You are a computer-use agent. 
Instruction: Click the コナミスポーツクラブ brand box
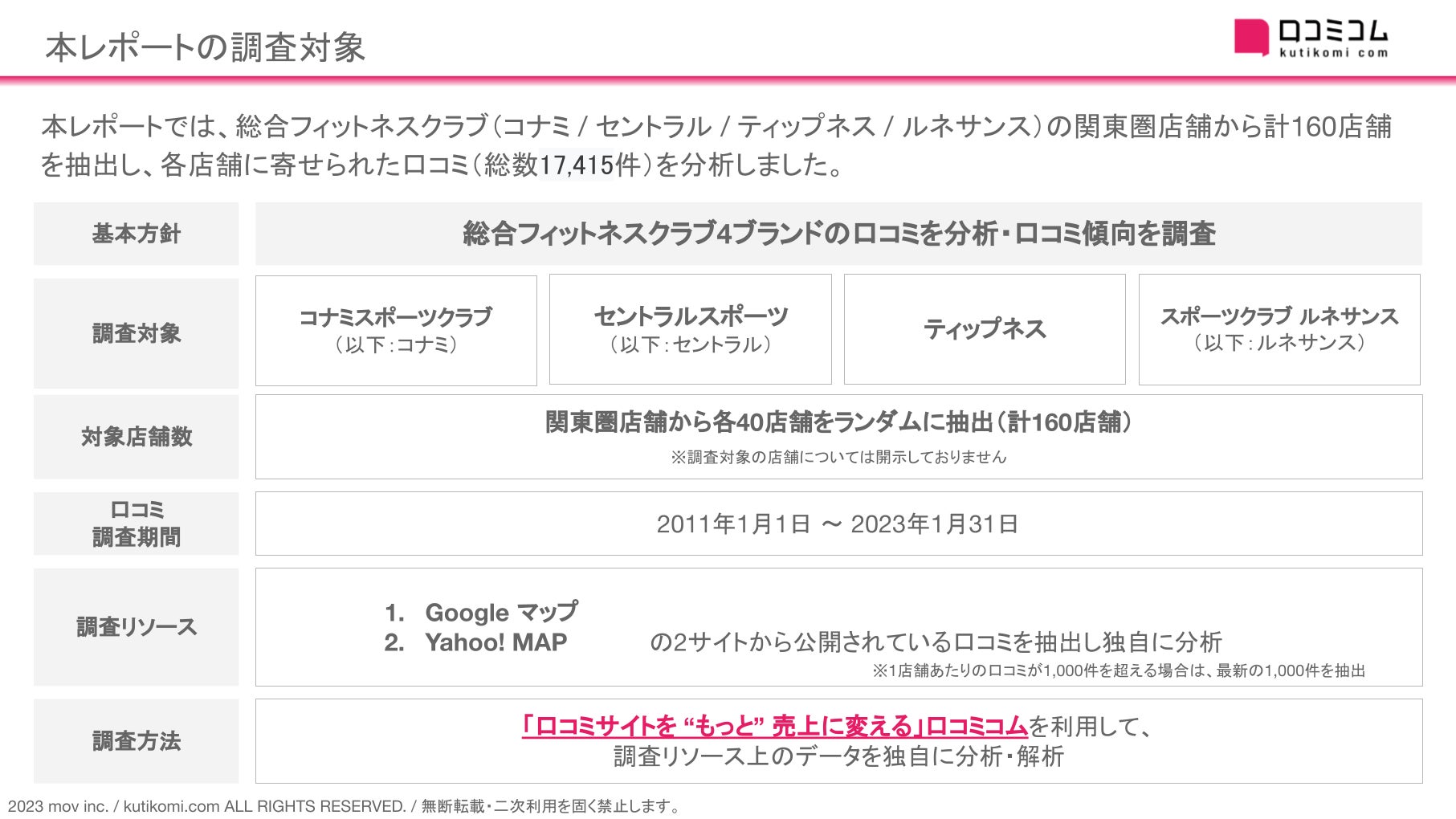tap(396, 331)
